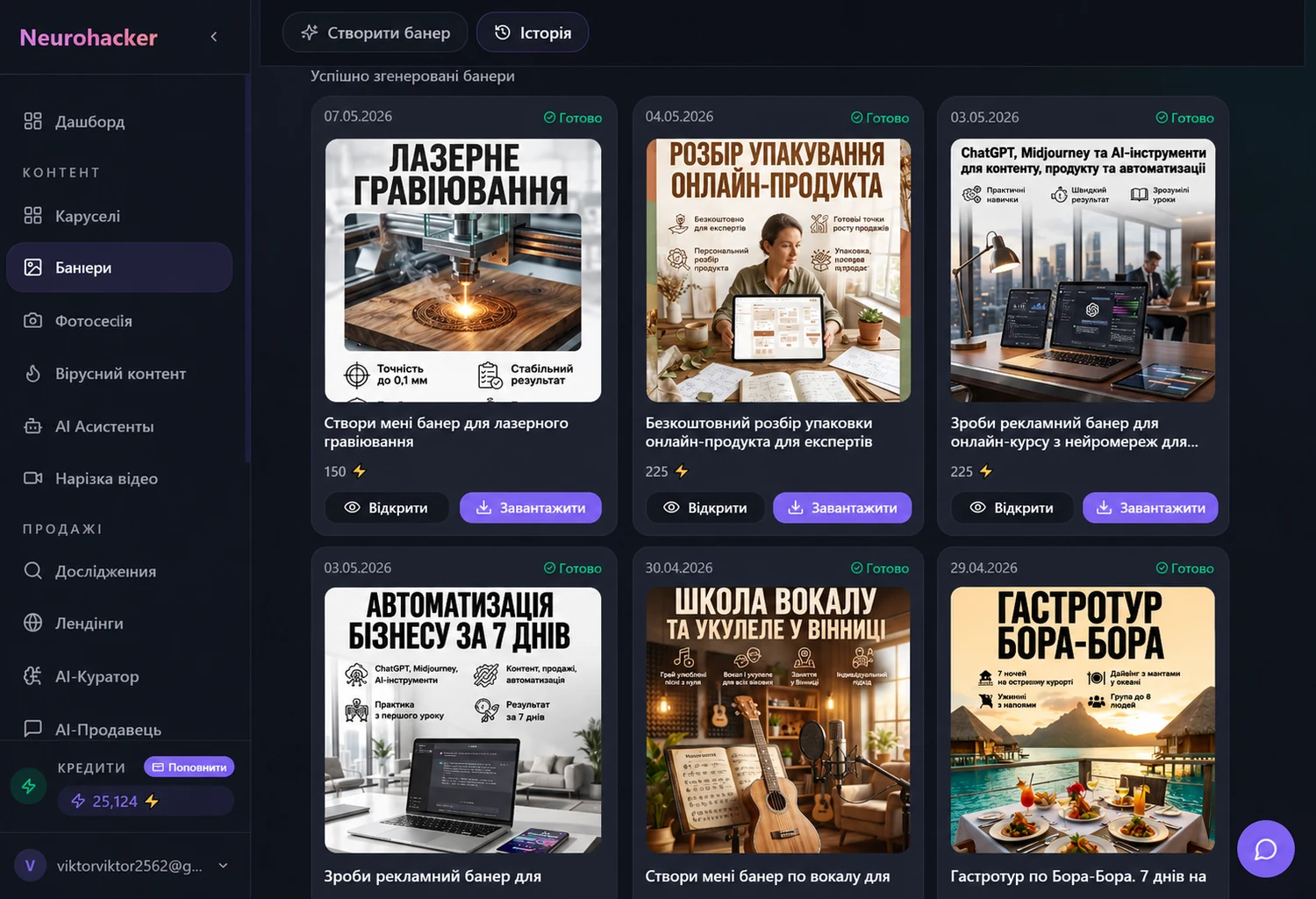Open Нарізка відео camera icon
Image resolution: width=1316 pixels, height=899 pixels.
[x=32, y=478]
